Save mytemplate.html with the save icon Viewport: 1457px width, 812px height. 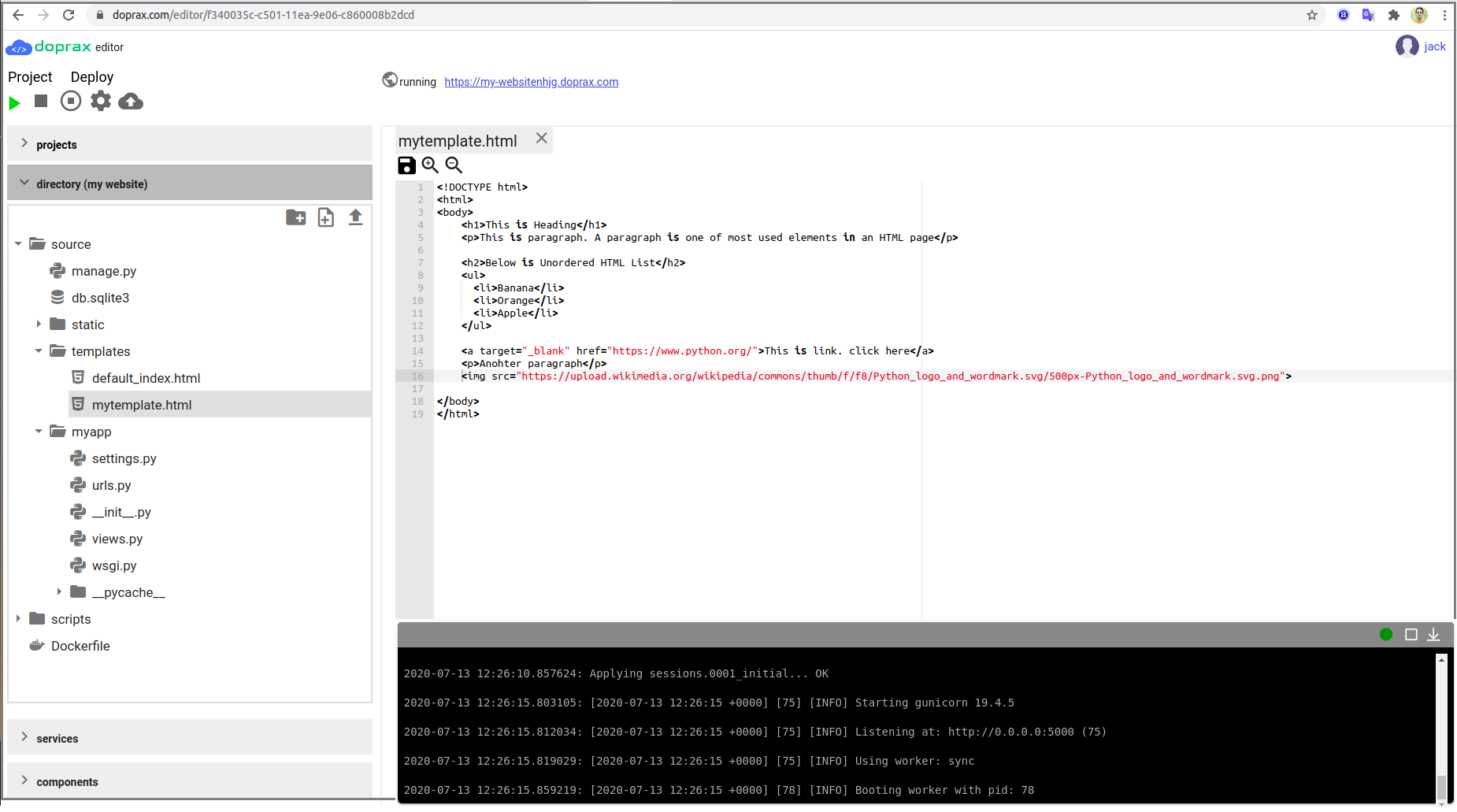(x=406, y=165)
